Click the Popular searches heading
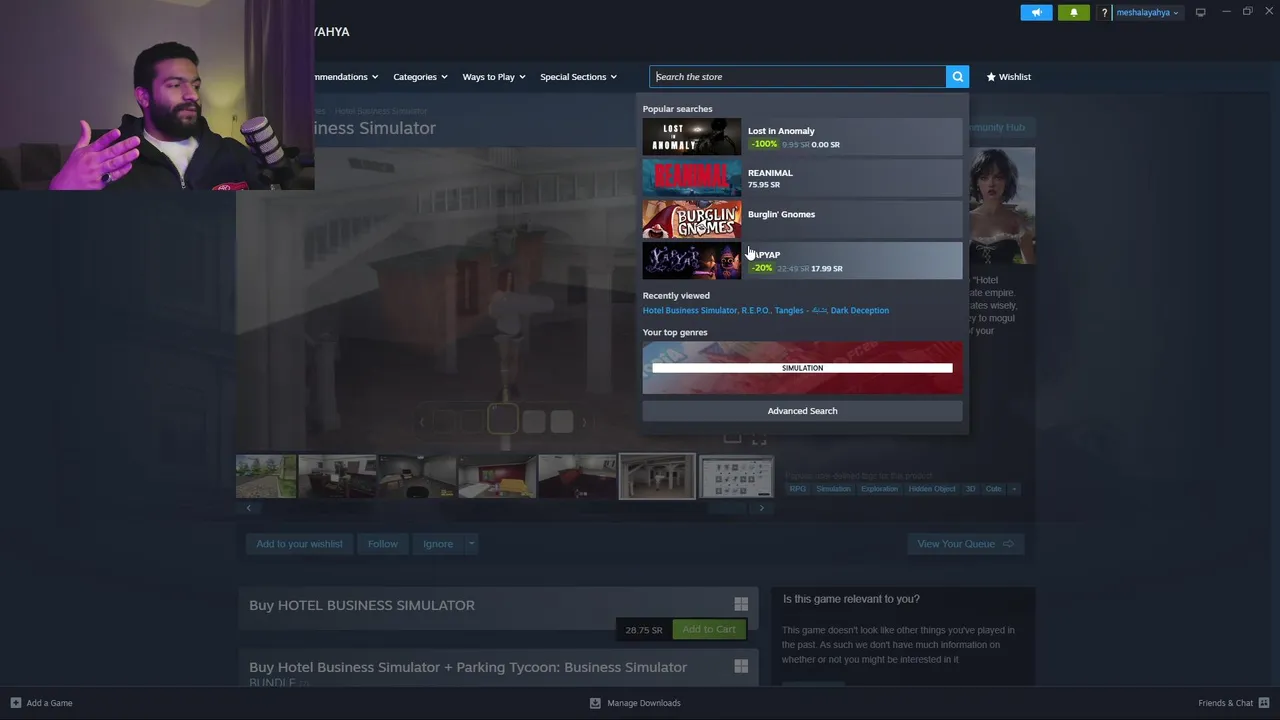The width and height of the screenshot is (1280, 720). [677, 109]
